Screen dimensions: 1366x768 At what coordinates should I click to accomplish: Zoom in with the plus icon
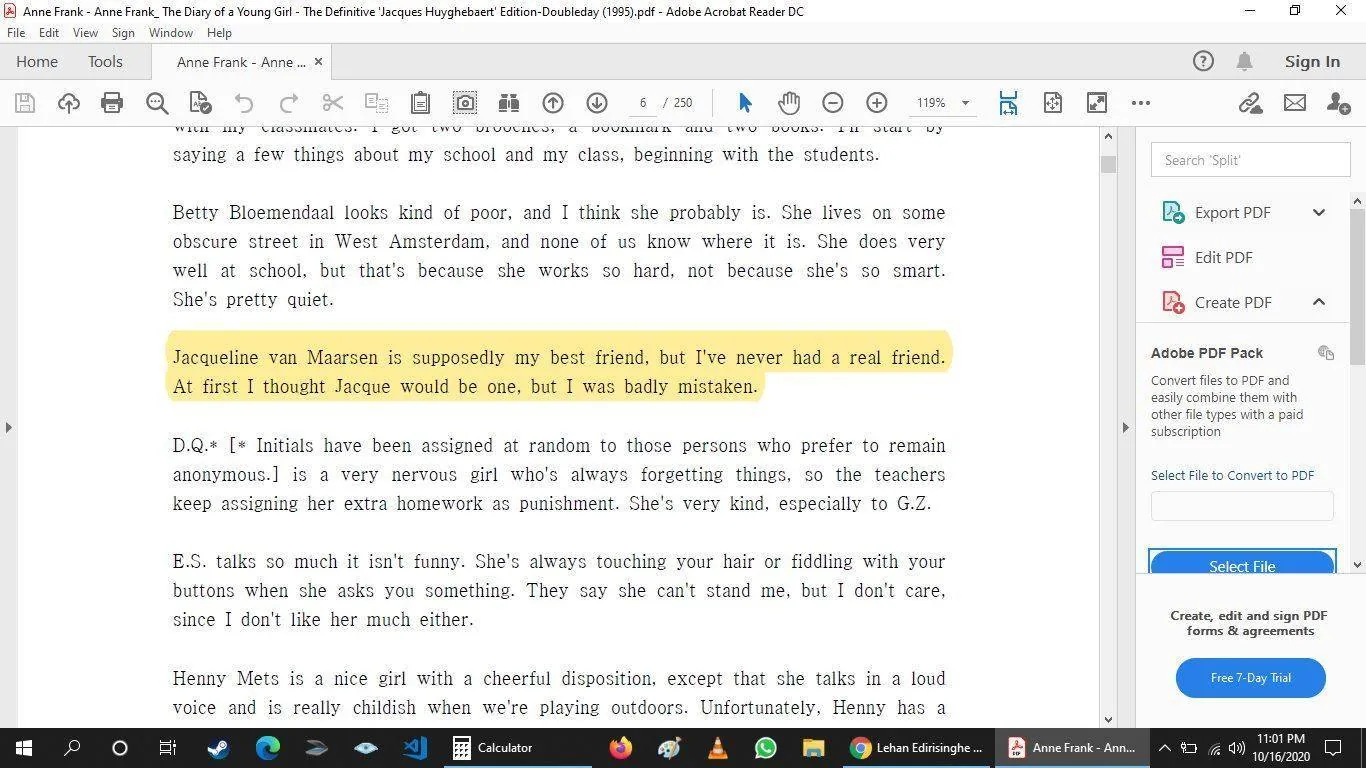[876, 102]
